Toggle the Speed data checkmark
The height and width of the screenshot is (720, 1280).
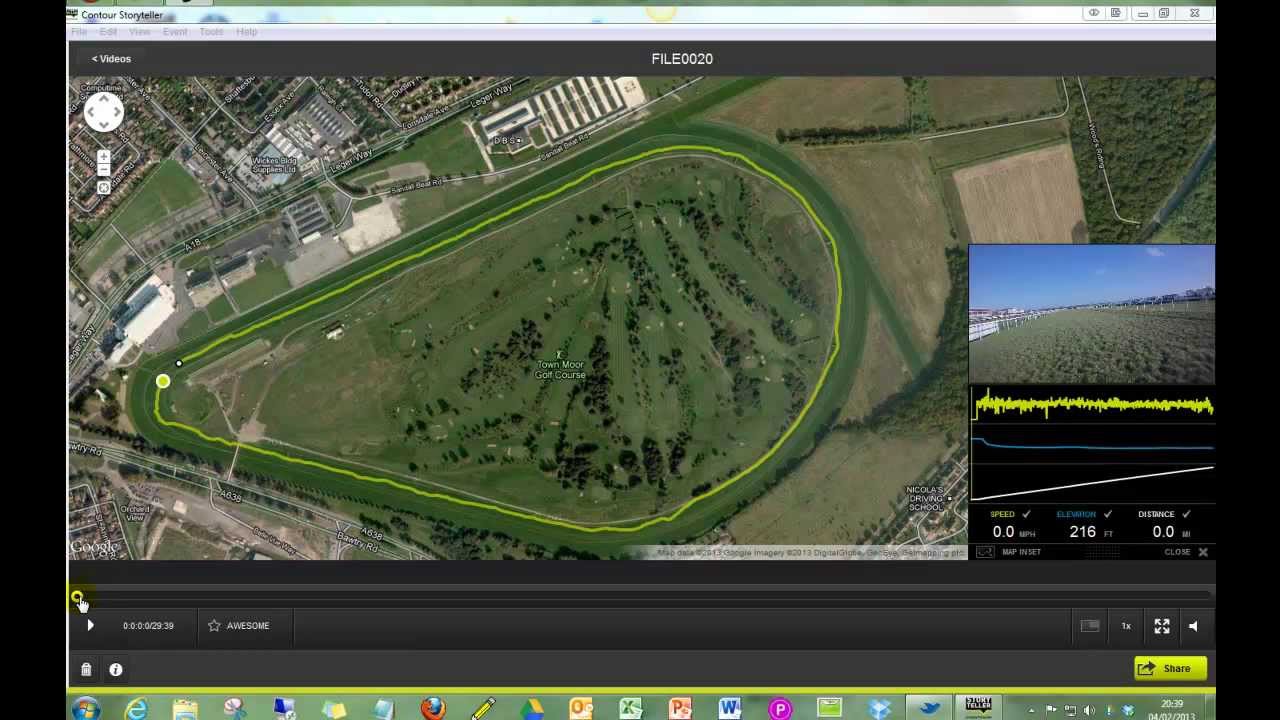click(1026, 514)
